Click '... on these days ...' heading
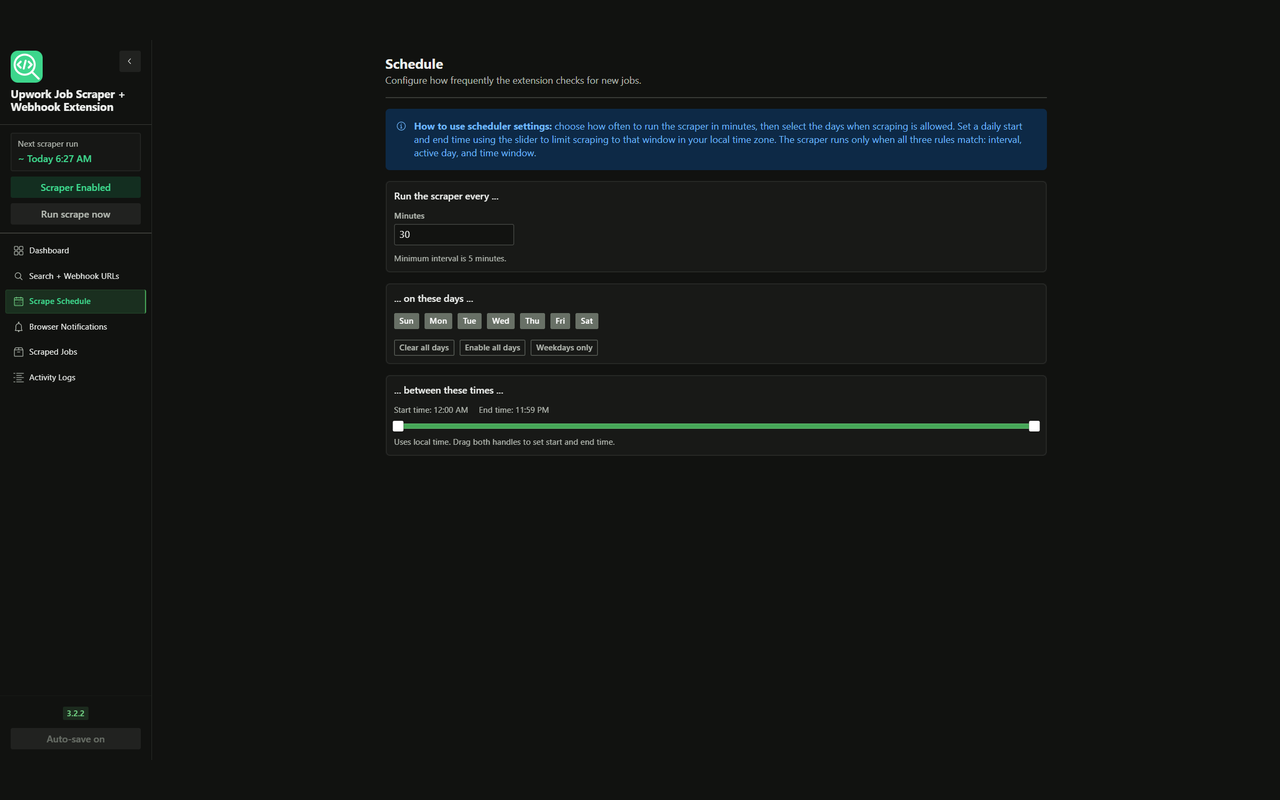Viewport: 1280px width, 800px height. [x=434, y=299]
